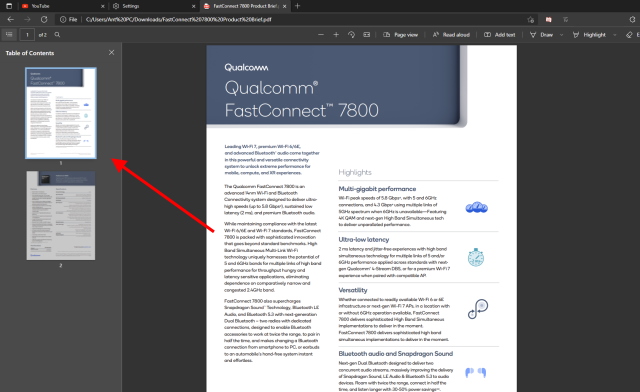The height and width of the screenshot is (392, 640).
Task: Select the Add text tool
Action: (499, 35)
